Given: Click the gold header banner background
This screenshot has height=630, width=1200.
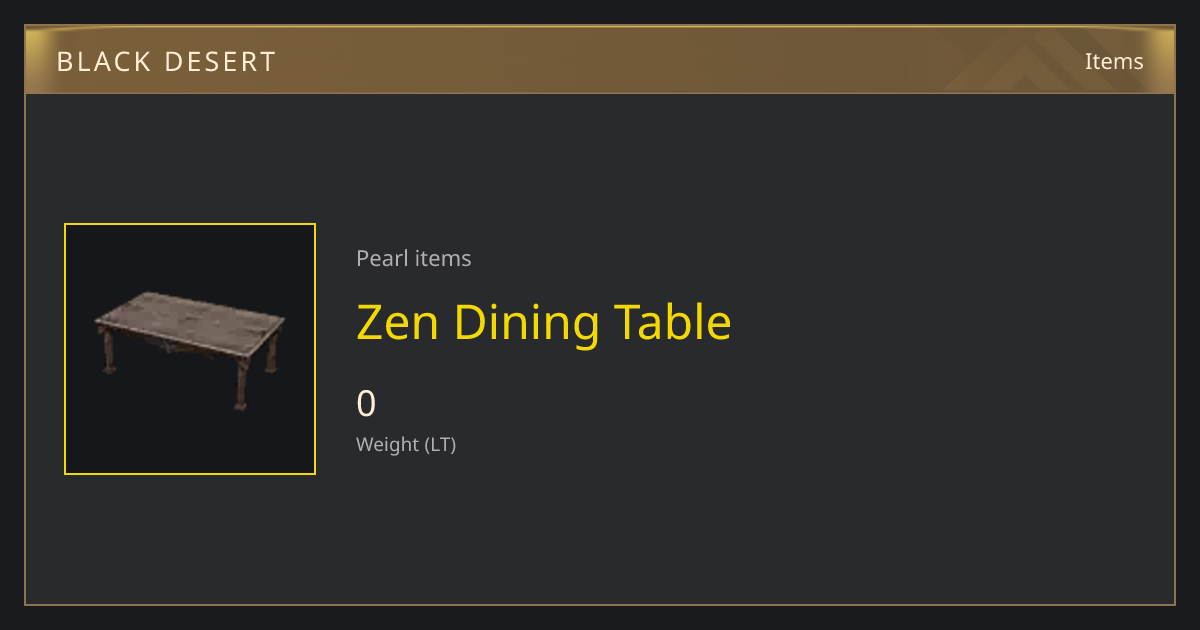Looking at the screenshot, I should coord(600,61).
